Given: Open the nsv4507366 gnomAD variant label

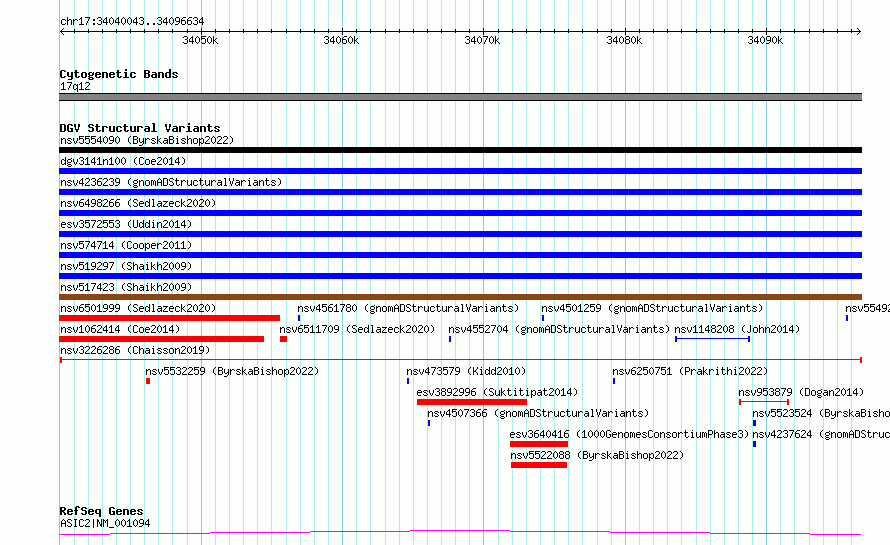Looking at the screenshot, I should [538, 413].
